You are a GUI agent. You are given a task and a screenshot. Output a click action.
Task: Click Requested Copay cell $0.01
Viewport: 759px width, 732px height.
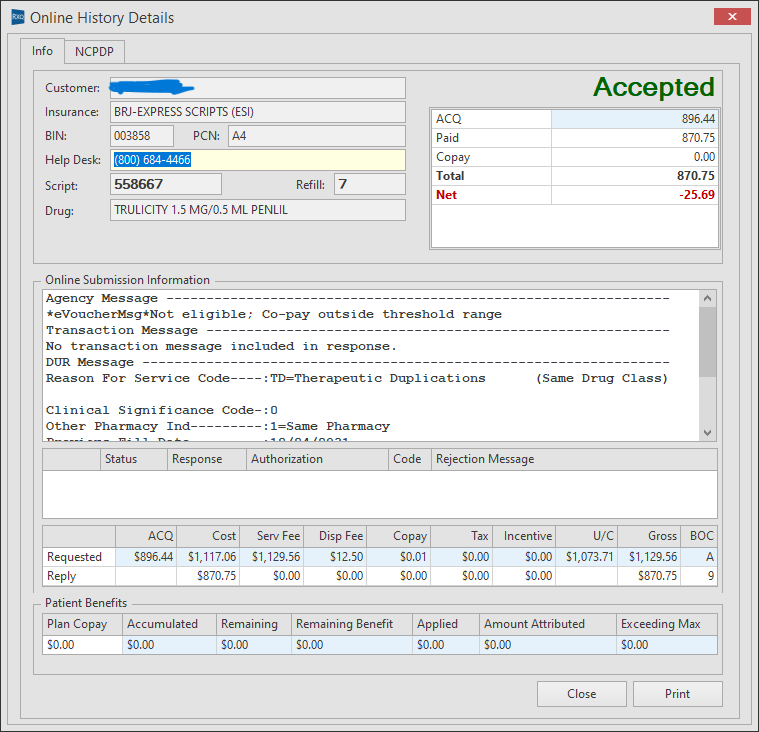[398, 557]
